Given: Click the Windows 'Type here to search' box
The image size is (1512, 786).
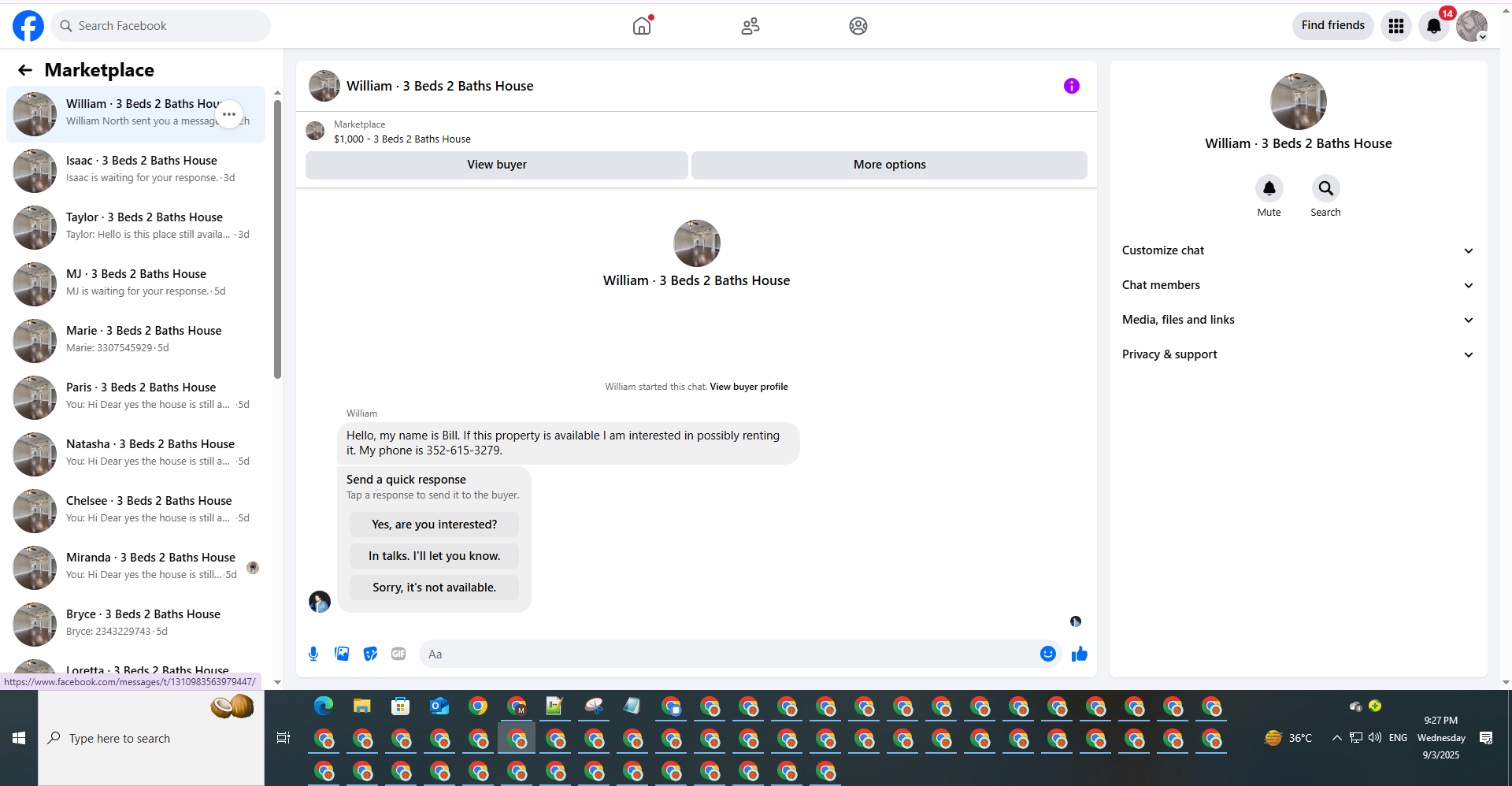Looking at the screenshot, I should [x=151, y=738].
